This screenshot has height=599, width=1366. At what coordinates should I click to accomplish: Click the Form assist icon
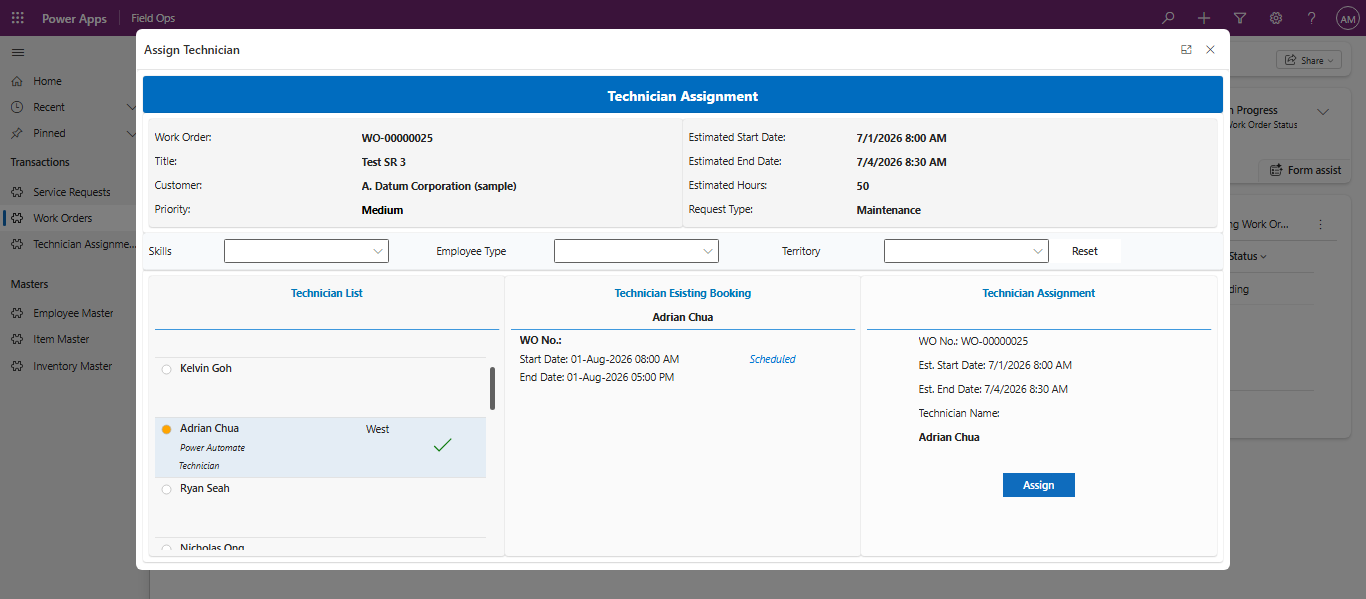pos(1276,170)
